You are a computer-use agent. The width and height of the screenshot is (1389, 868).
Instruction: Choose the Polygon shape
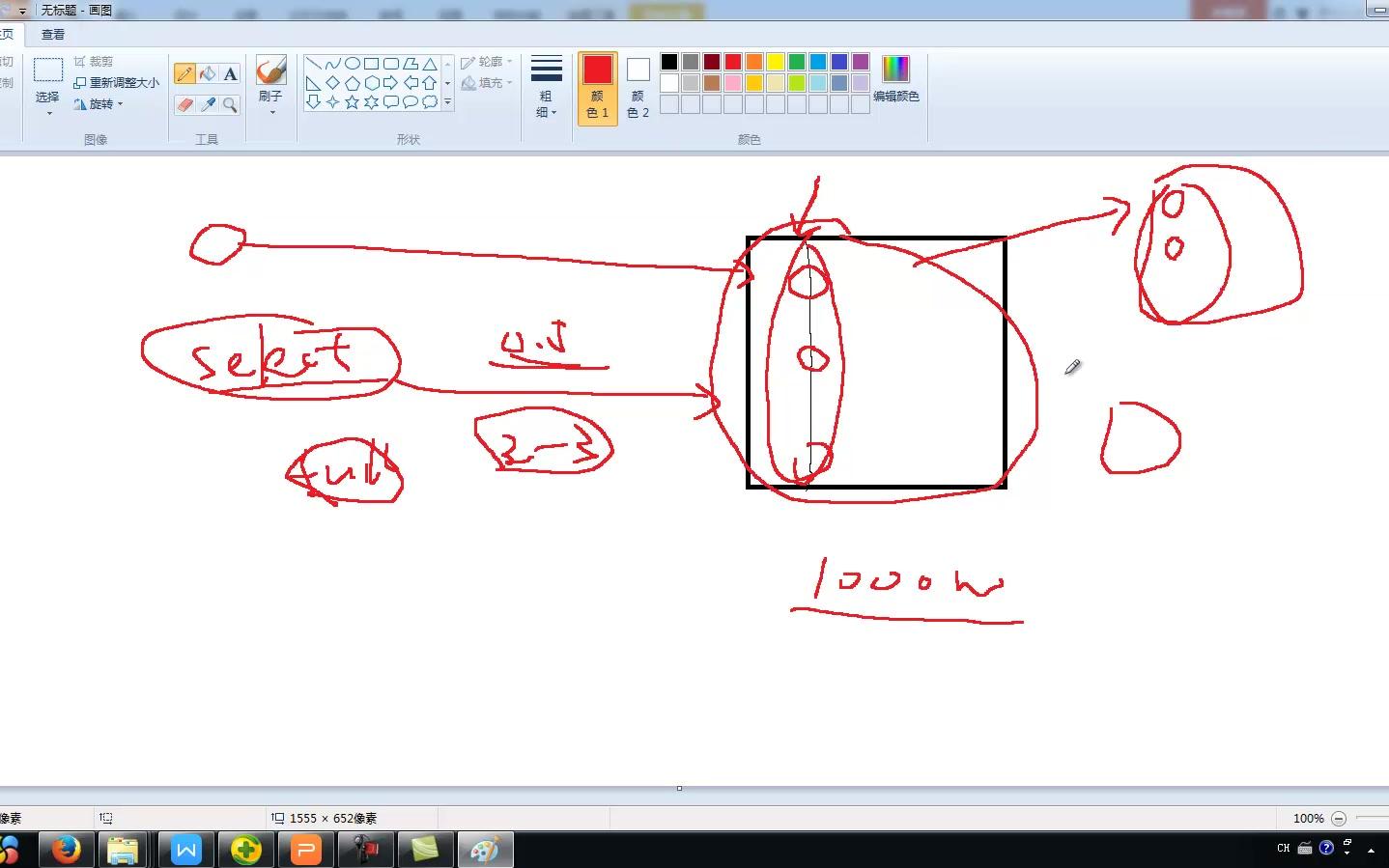(410, 64)
